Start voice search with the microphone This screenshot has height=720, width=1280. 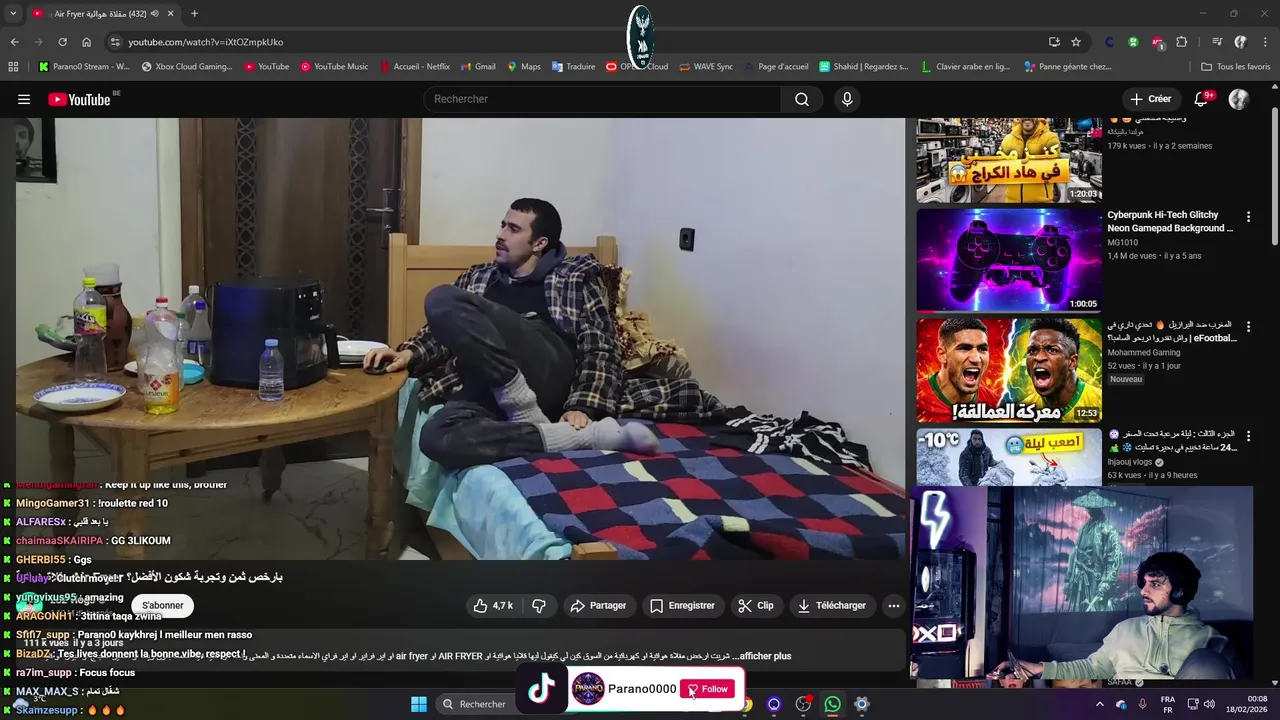tap(847, 99)
